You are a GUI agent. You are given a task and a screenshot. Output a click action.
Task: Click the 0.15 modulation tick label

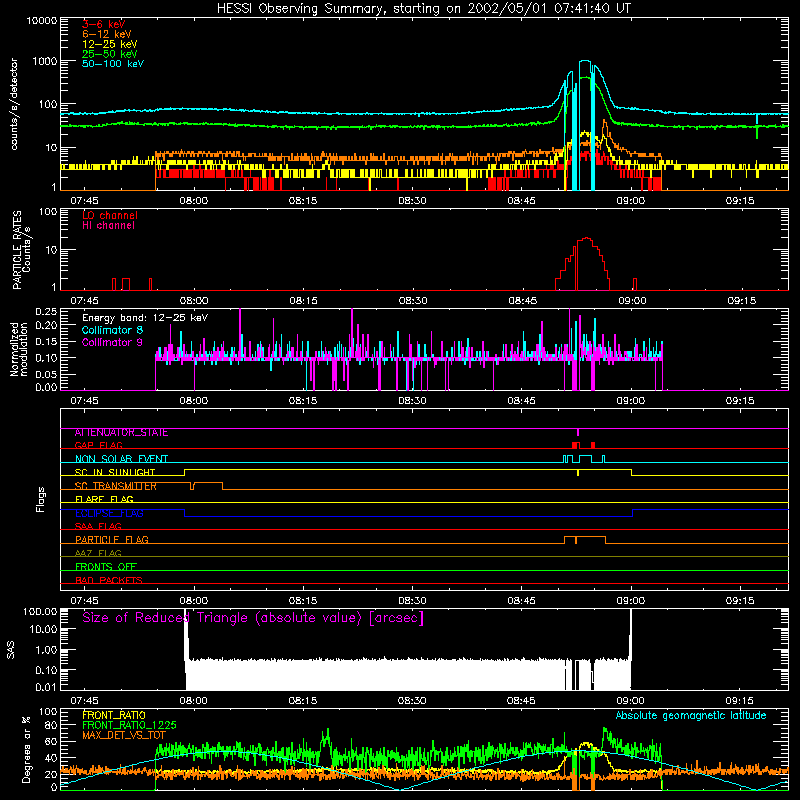coord(46,342)
